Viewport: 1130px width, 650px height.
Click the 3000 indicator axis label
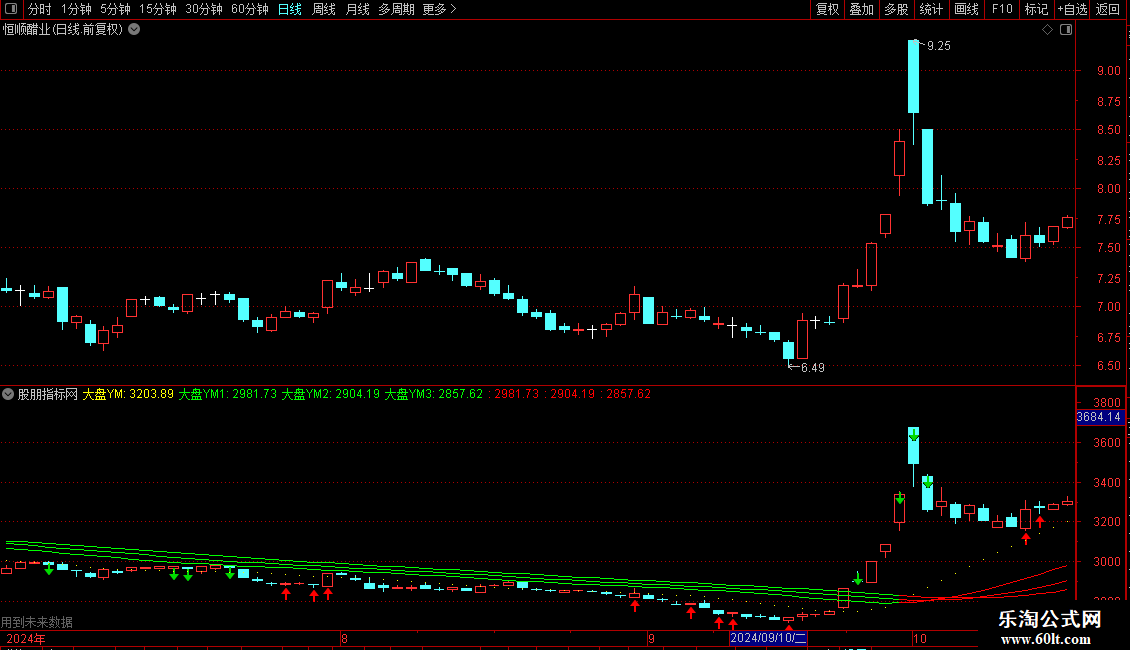tap(1107, 561)
